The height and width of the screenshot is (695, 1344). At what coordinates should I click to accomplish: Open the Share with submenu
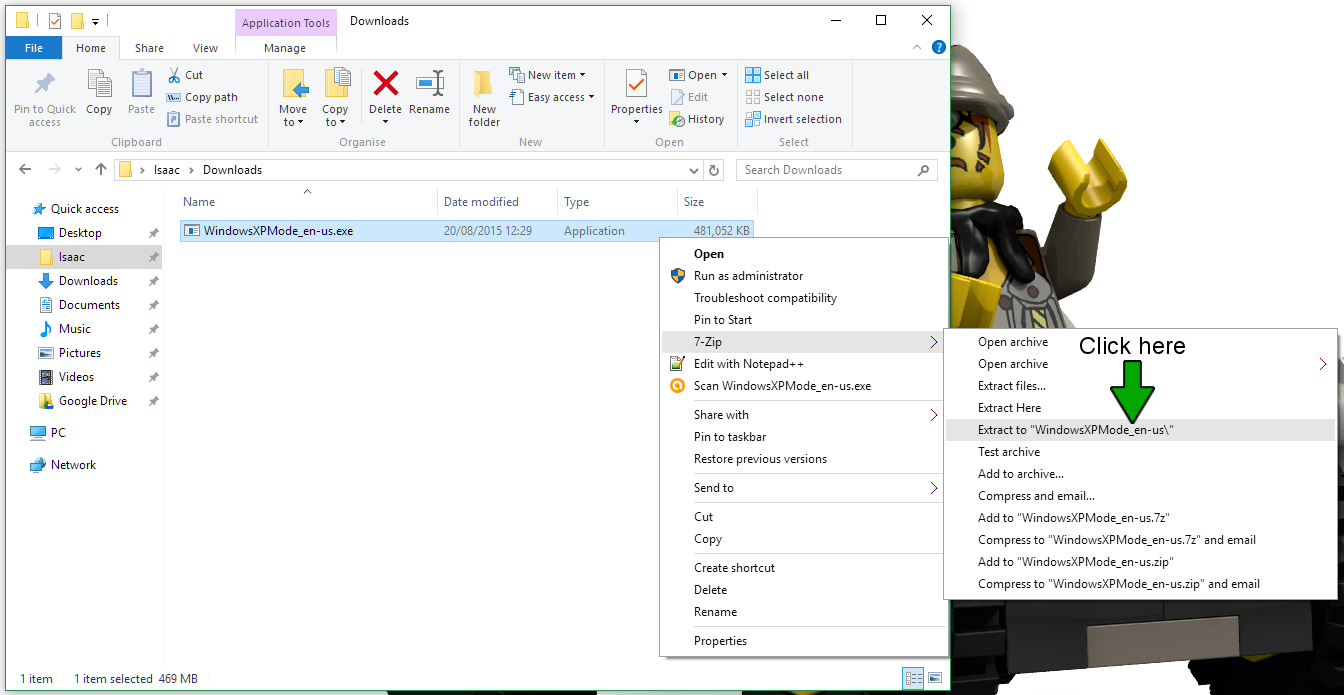pyautogui.click(x=803, y=415)
